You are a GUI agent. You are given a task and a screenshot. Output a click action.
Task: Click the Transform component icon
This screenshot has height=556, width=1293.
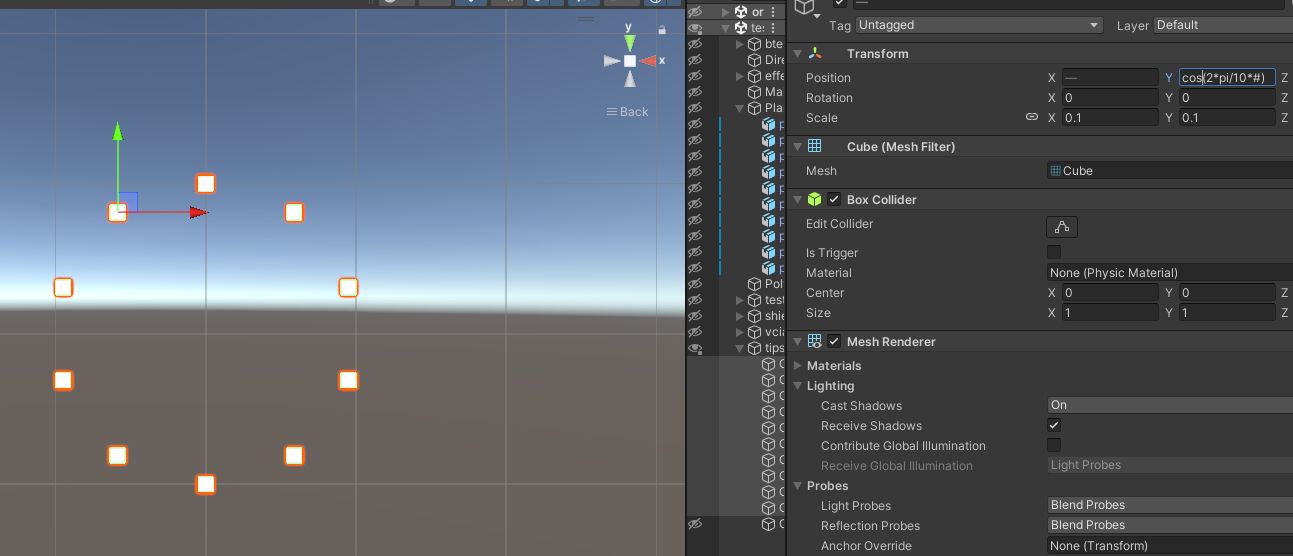(816, 54)
